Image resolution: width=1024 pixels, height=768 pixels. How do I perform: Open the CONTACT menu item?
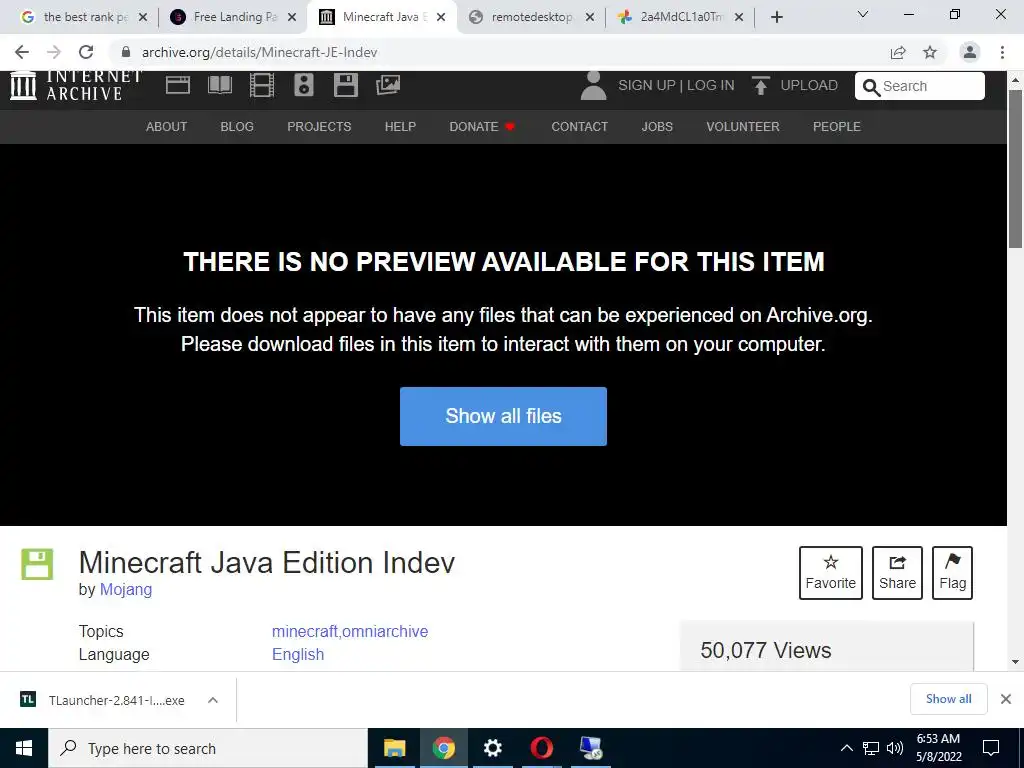point(579,127)
